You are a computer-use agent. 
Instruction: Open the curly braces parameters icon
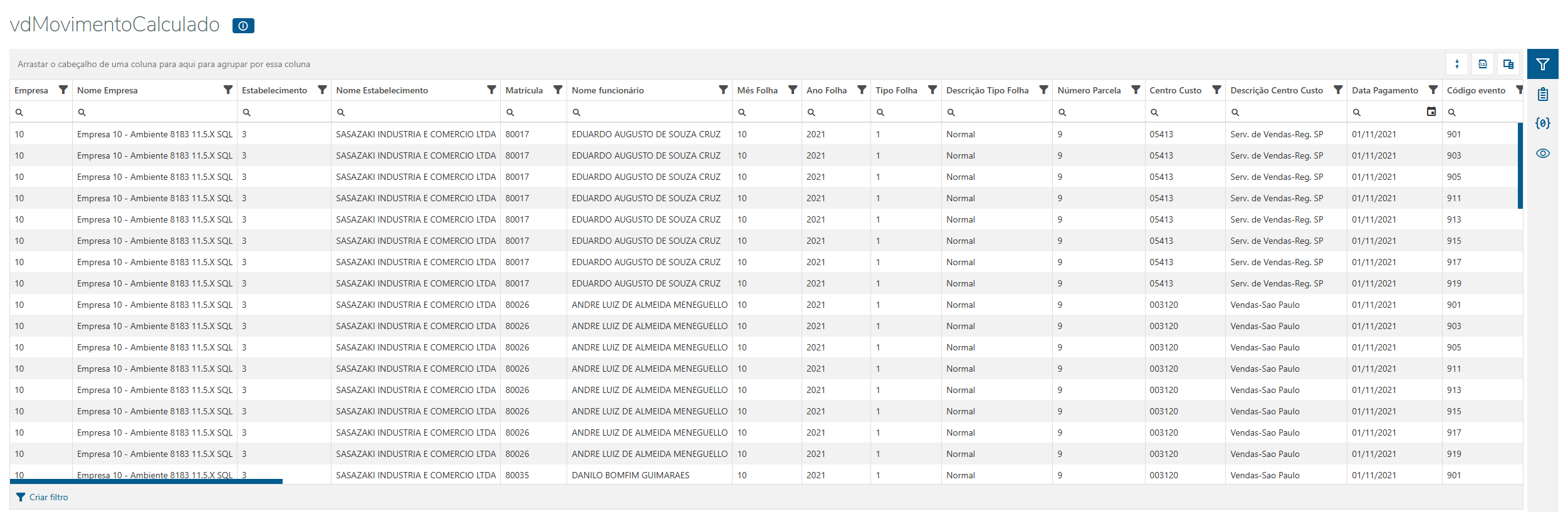click(1542, 123)
